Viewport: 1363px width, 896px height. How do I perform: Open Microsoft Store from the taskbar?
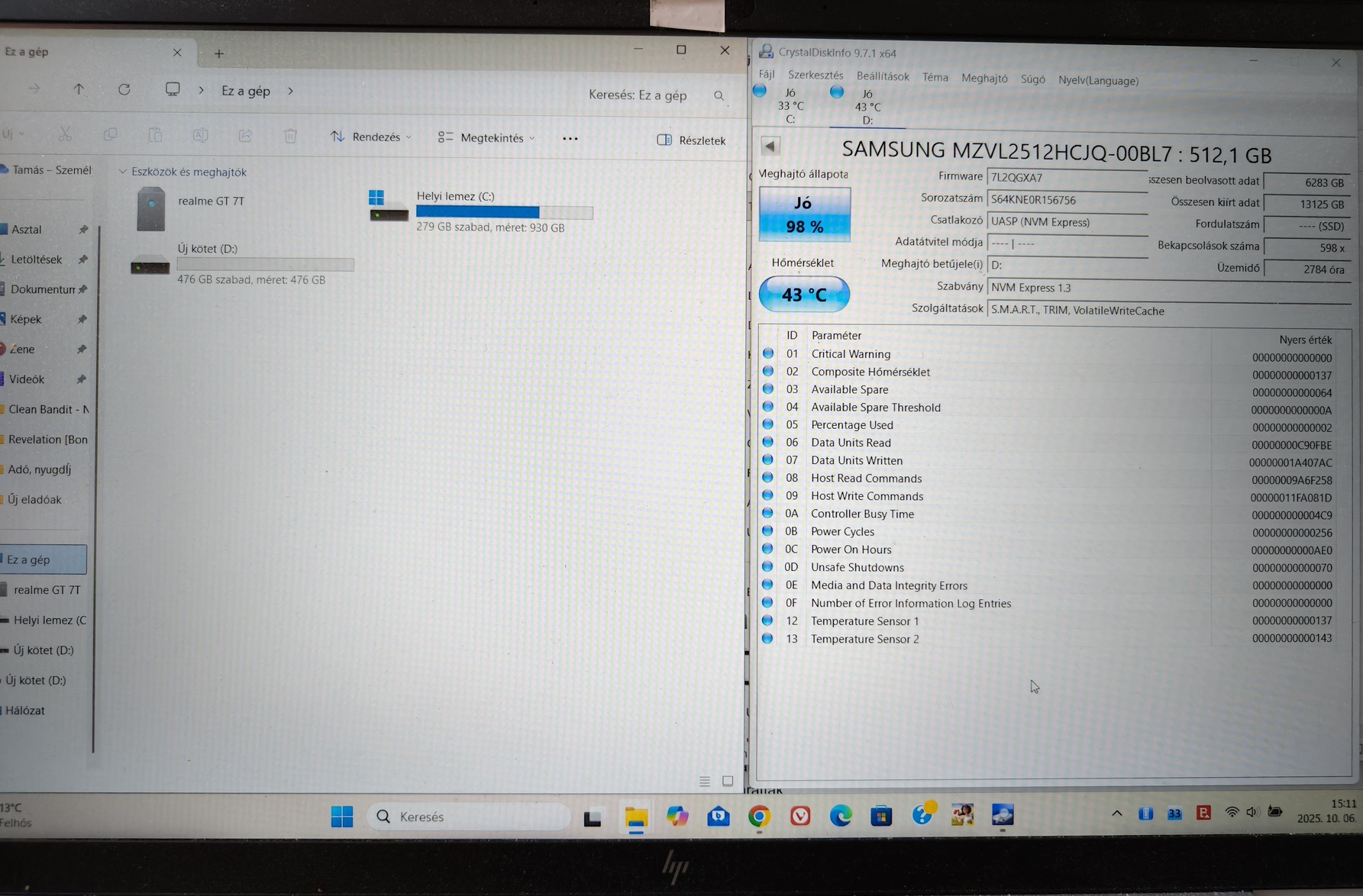click(881, 816)
